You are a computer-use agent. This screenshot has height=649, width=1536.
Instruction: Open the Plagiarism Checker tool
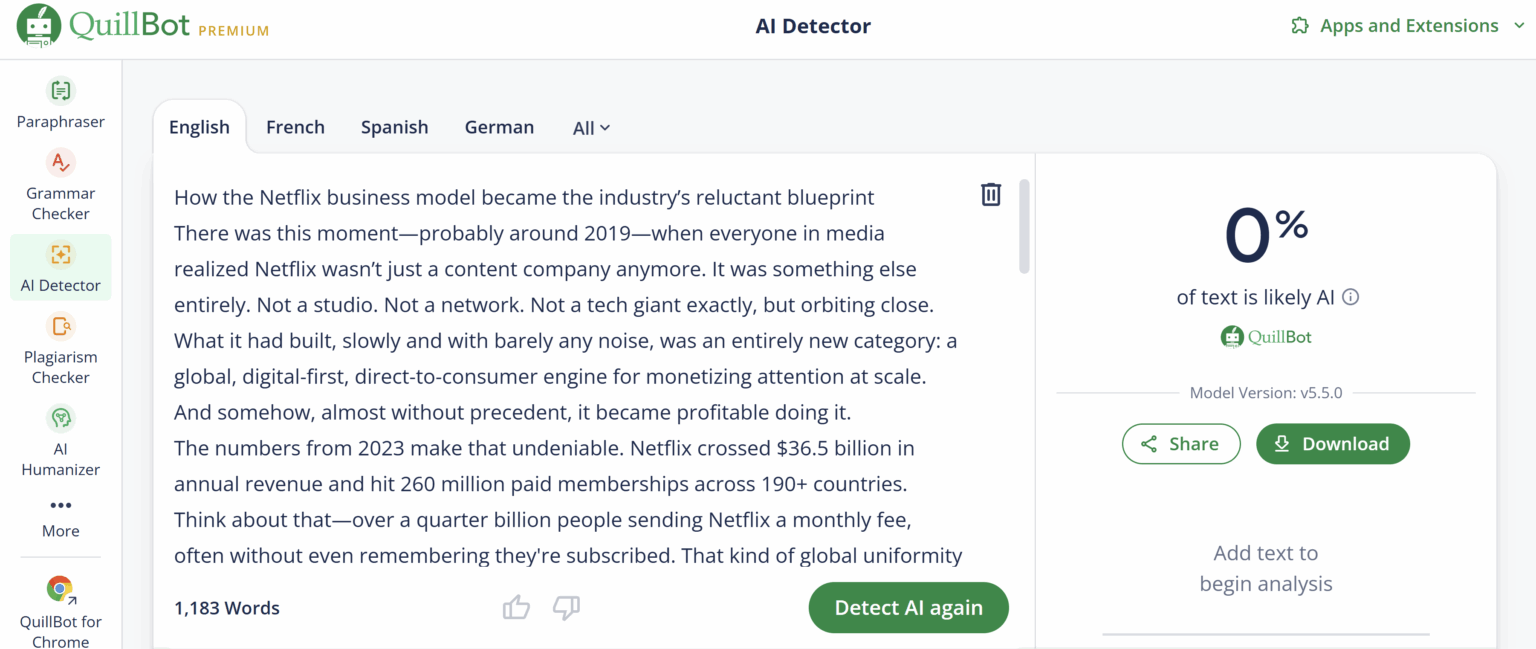point(61,348)
